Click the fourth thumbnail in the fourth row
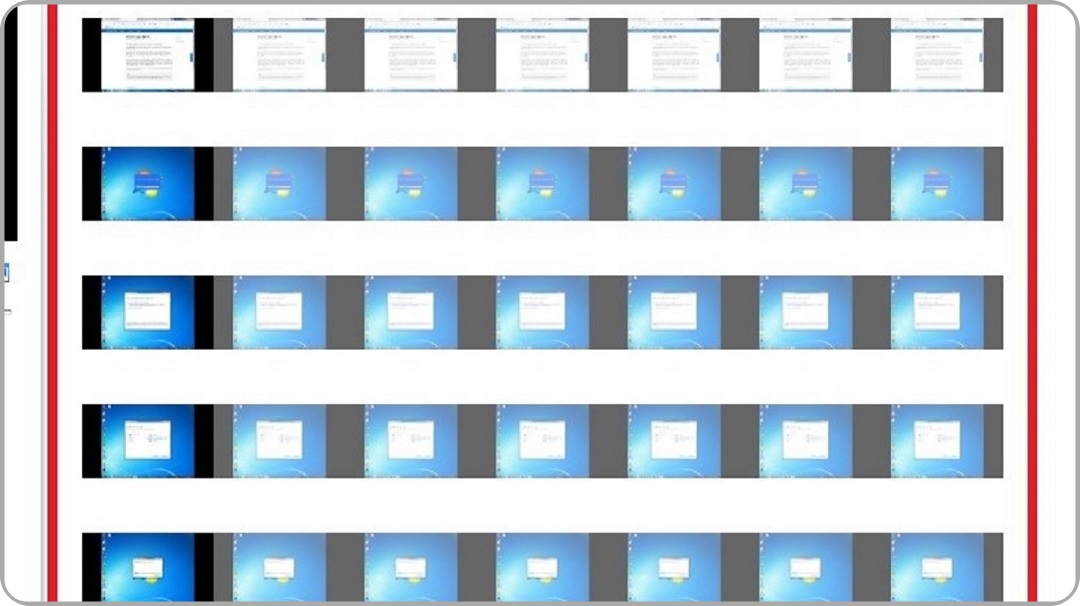Image resolution: width=1080 pixels, height=606 pixels. tap(542, 441)
